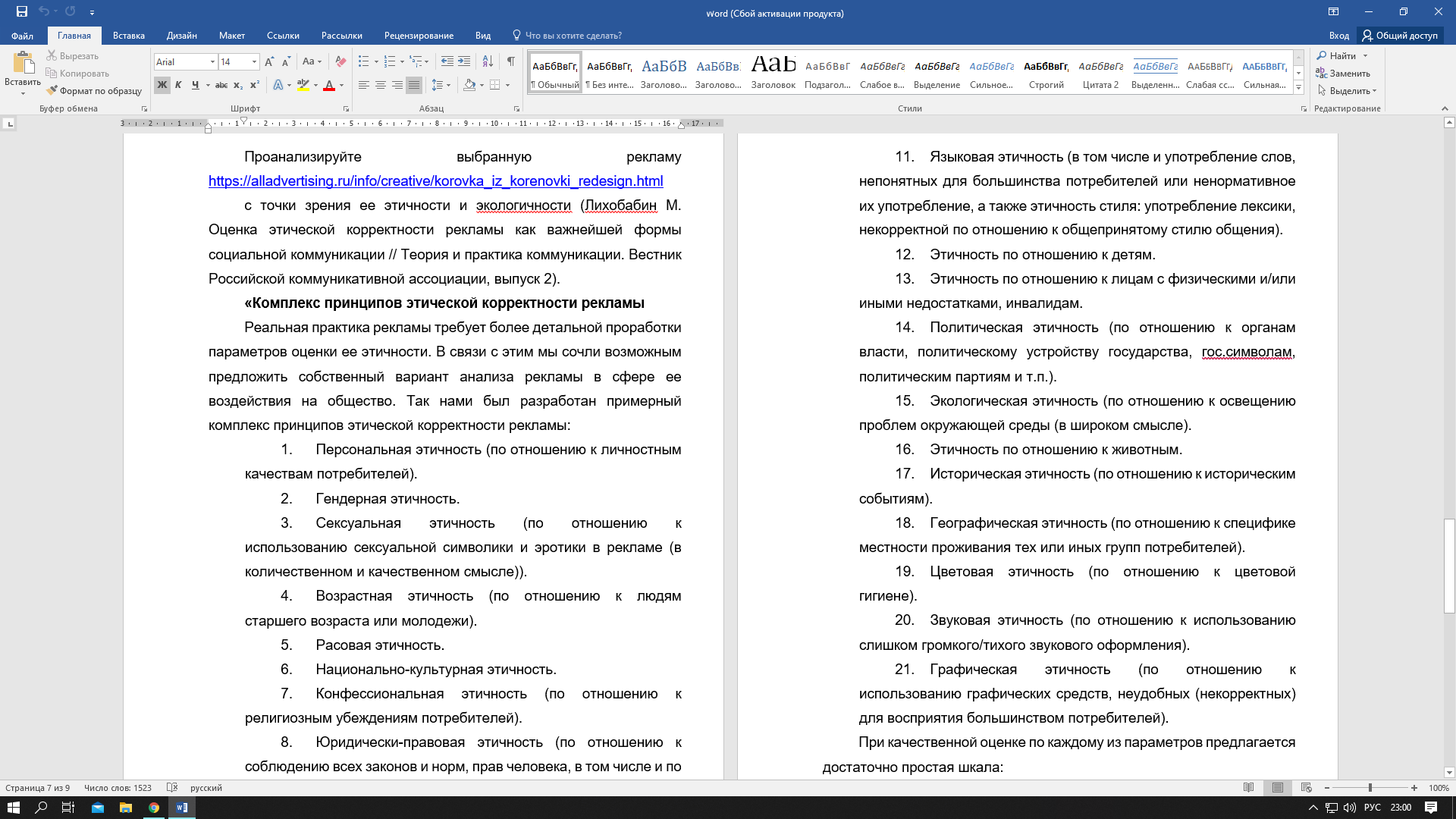Open the font size dropdown

(x=254, y=62)
